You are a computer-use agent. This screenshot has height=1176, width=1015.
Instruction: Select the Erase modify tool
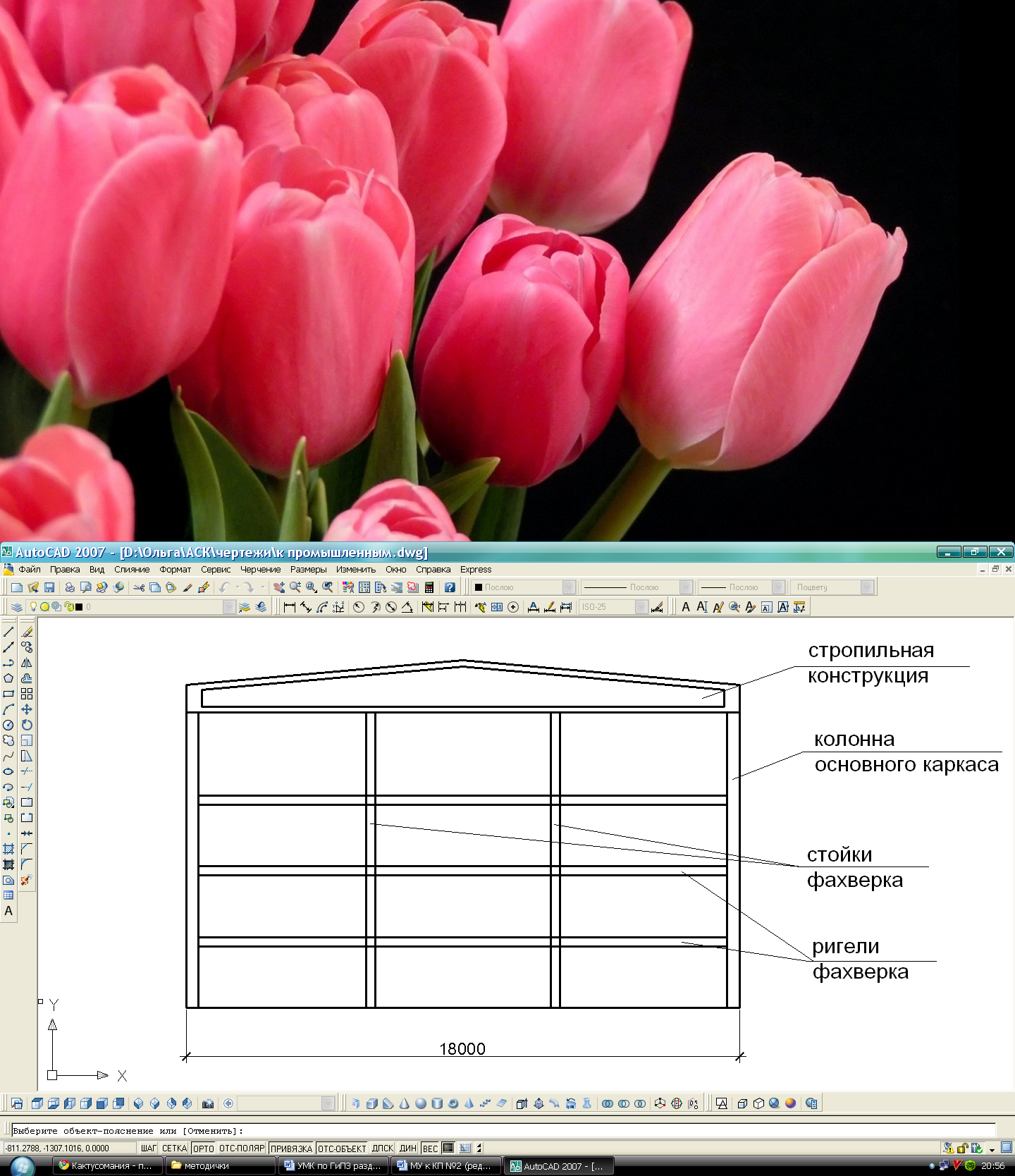[27, 632]
